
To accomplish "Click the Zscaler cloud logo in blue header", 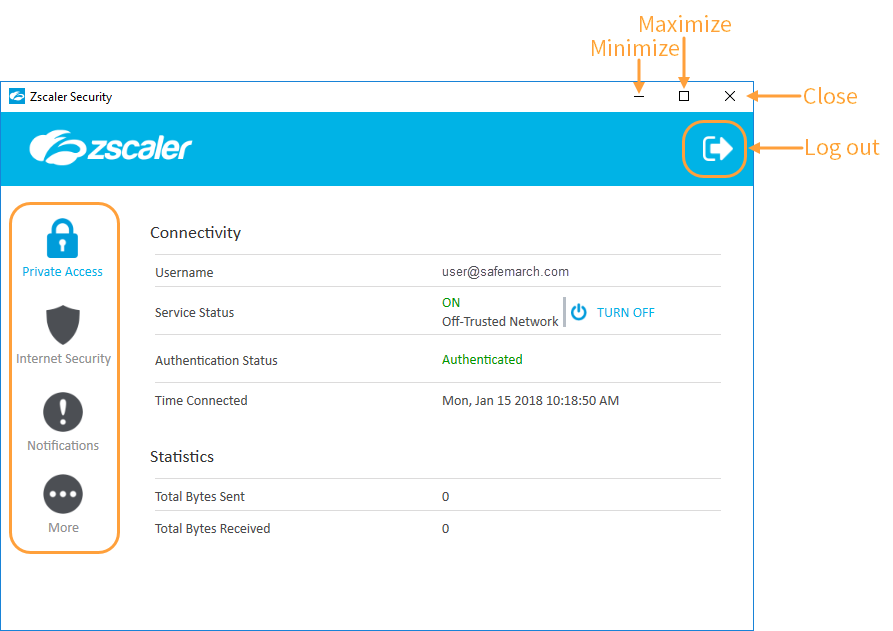I will tap(110, 148).
